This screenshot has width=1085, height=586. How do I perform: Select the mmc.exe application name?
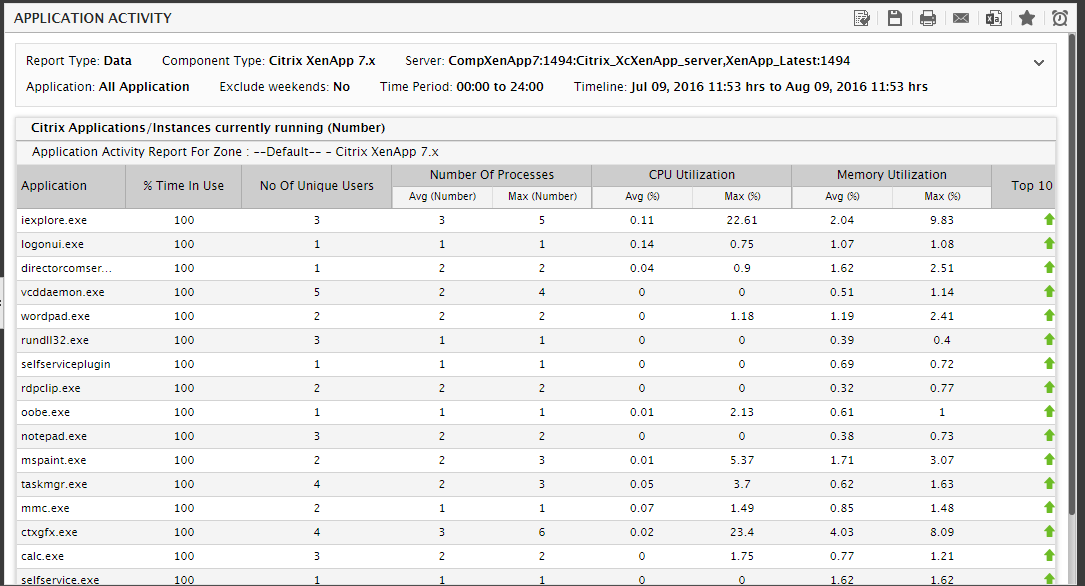(x=45, y=508)
